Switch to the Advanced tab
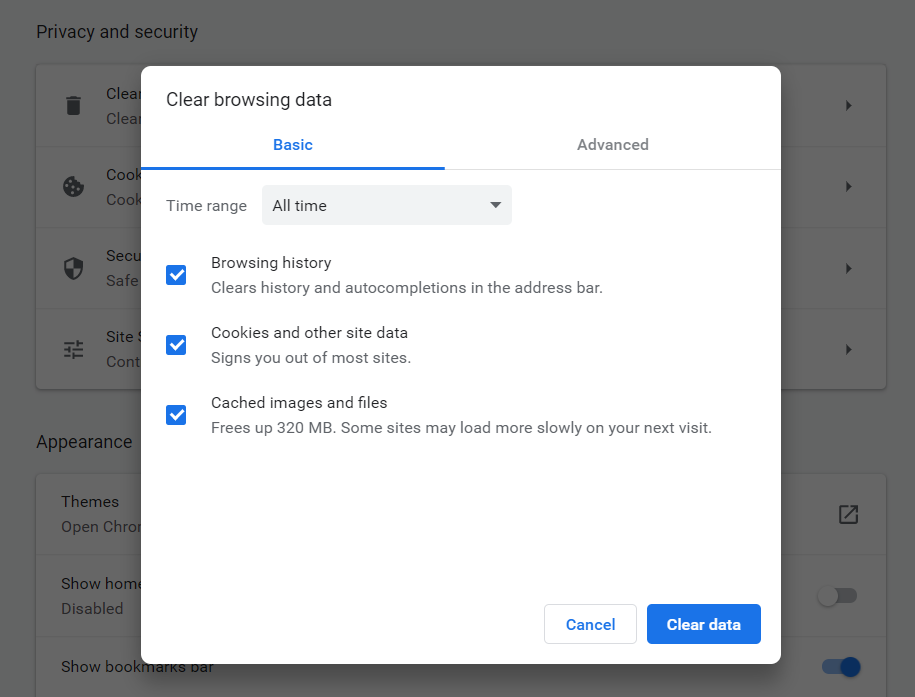Screen dimensions: 915x697 pos(612,145)
